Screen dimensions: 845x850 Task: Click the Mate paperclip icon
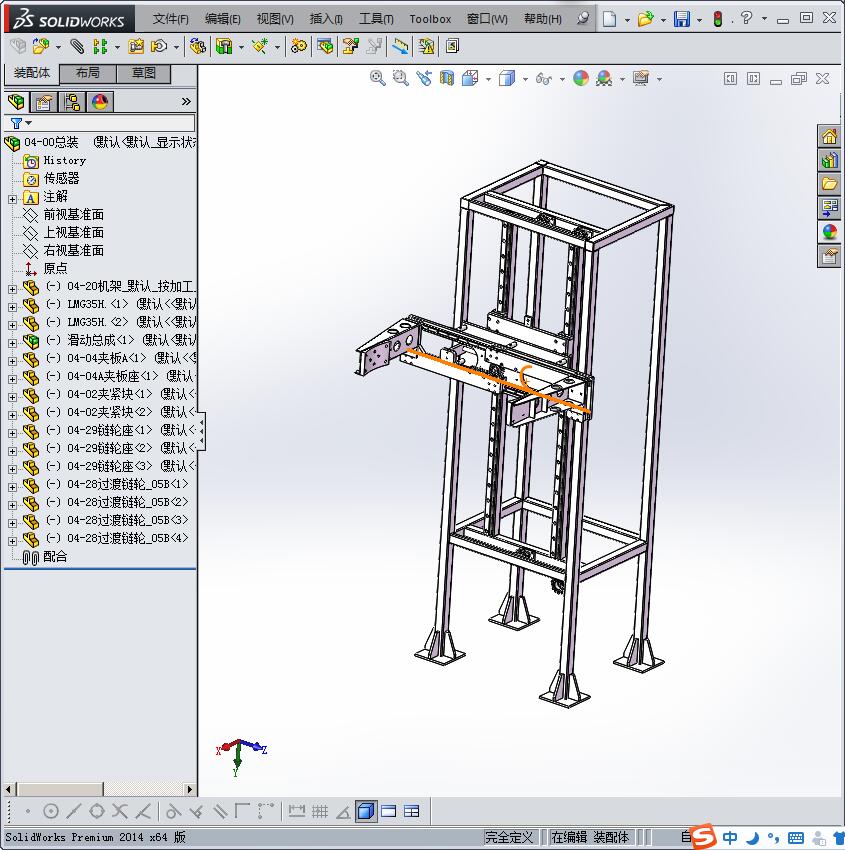[x=77, y=47]
